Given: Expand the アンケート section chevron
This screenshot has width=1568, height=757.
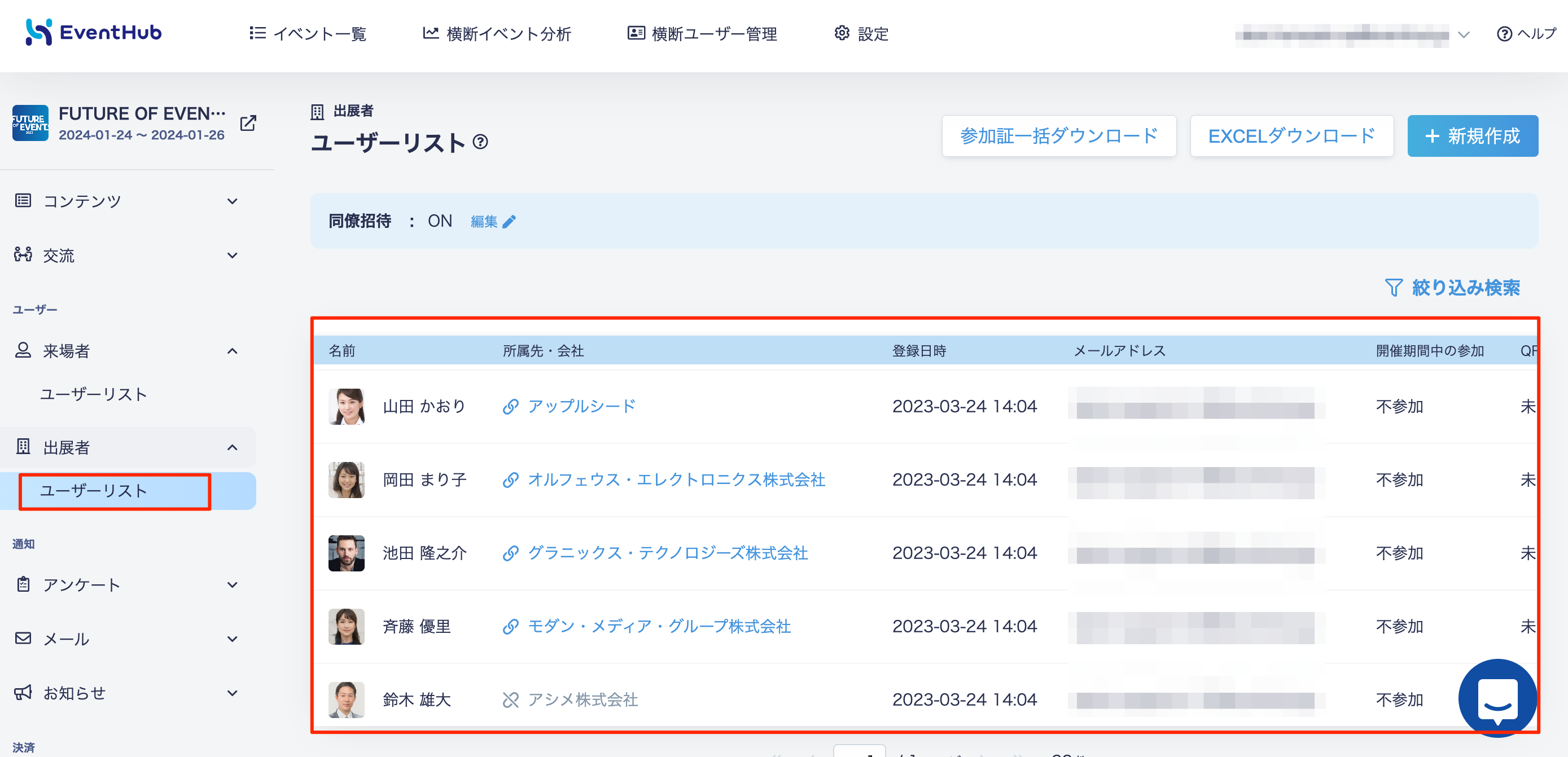Looking at the screenshot, I should [x=232, y=585].
